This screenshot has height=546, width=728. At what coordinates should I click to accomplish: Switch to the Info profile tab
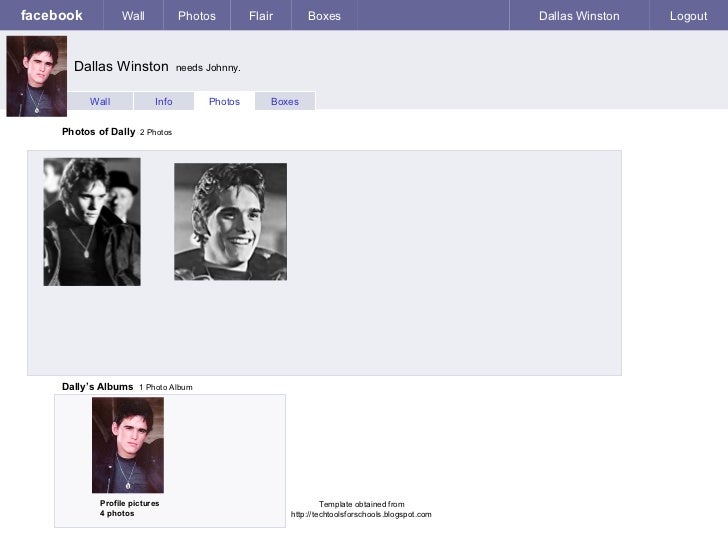(164, 101)
